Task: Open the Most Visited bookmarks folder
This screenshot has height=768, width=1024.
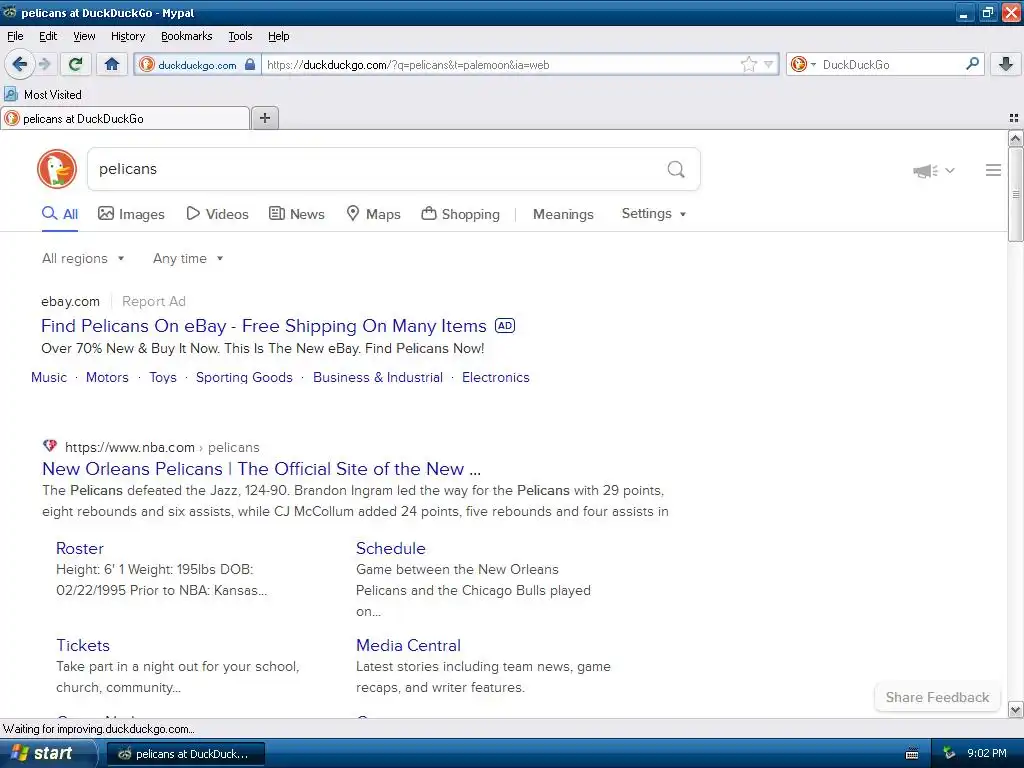Action: coord(43,95)
